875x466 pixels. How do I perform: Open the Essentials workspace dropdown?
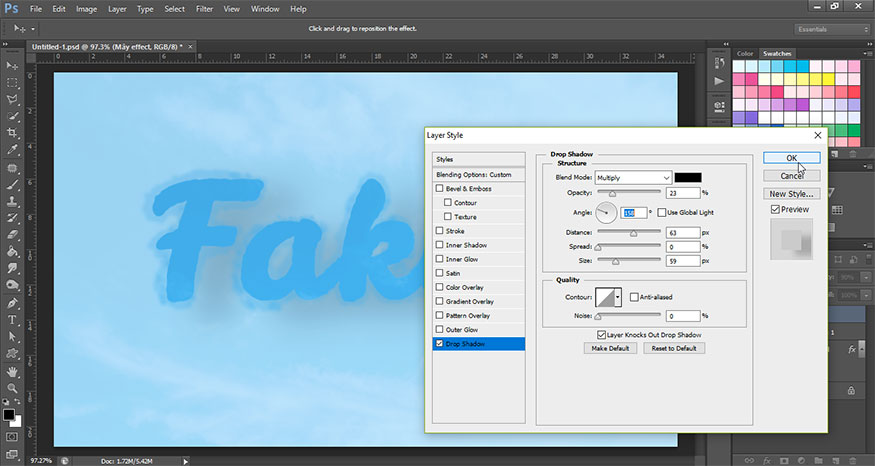(x=832, y=29)
